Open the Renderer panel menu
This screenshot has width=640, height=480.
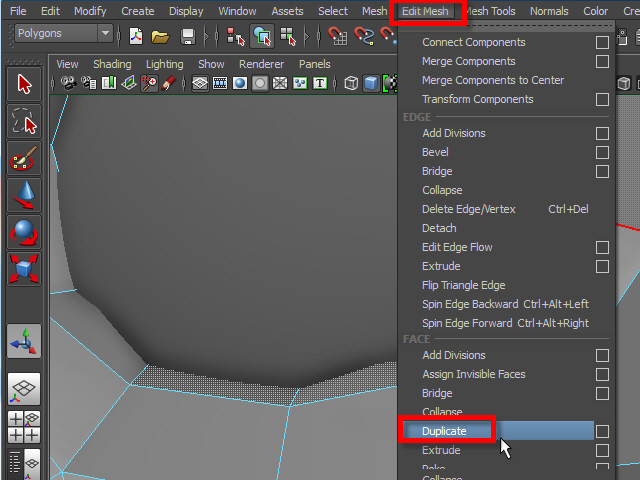pos(261,64)
